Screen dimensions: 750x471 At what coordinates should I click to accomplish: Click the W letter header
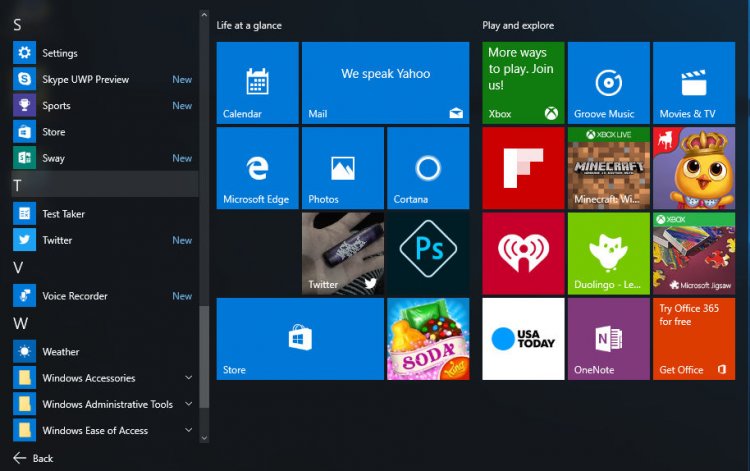point(20,324)
